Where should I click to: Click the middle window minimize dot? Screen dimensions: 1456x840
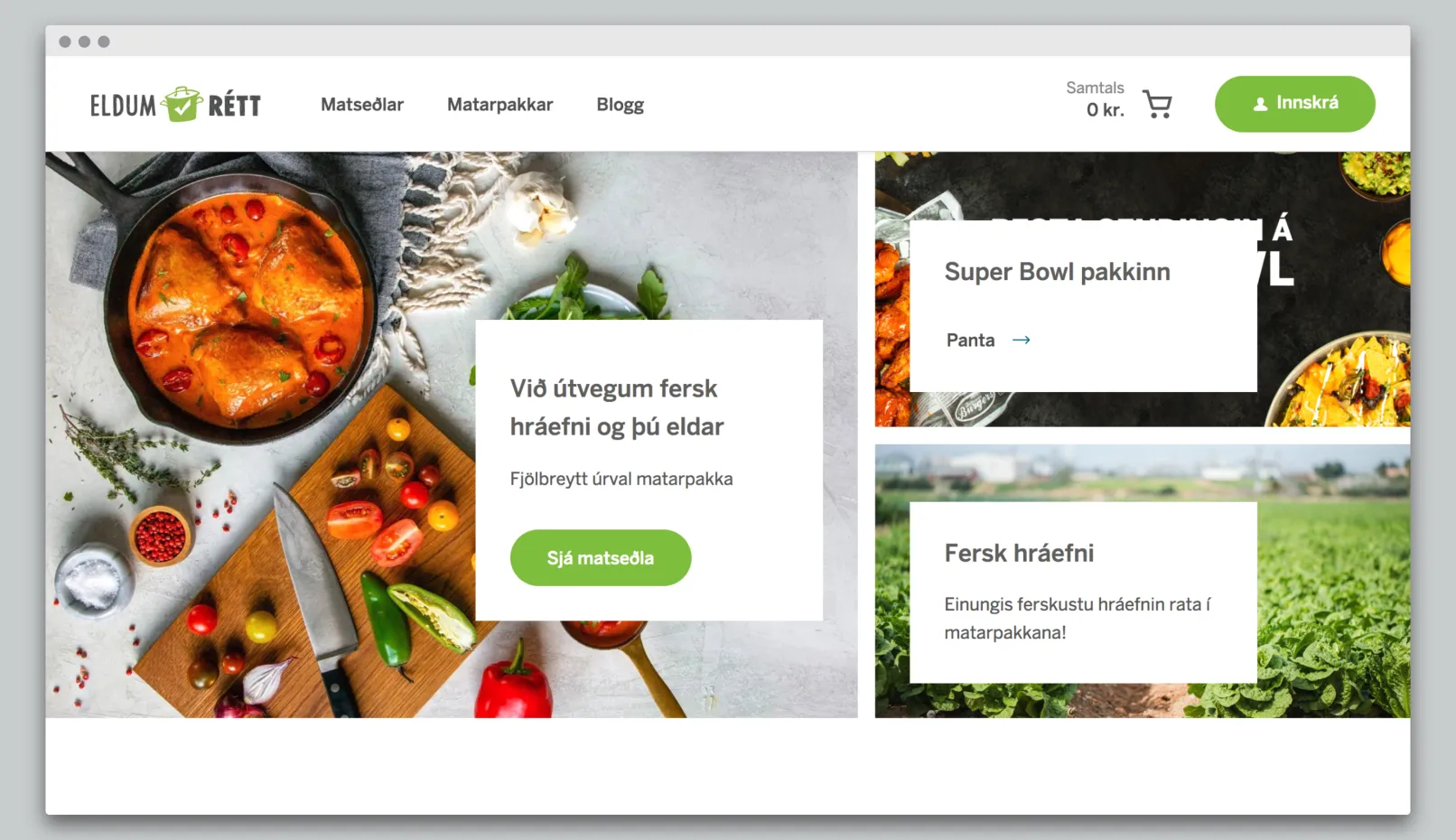pos(84,42)
